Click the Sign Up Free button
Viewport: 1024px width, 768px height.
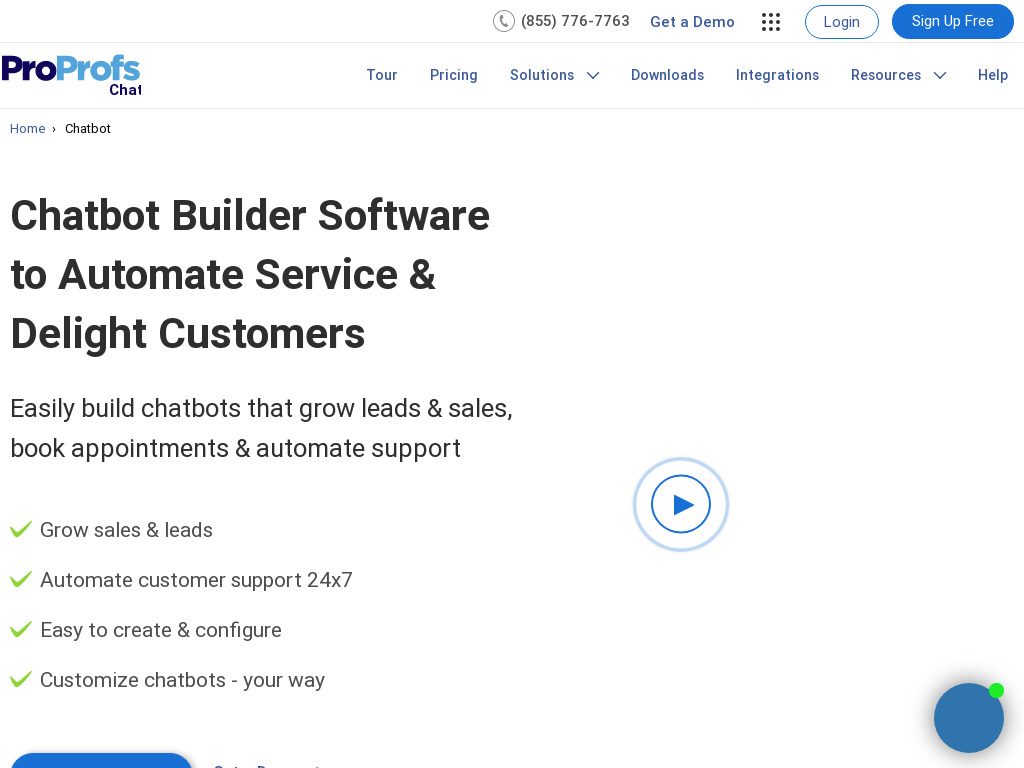pos(952,21)
